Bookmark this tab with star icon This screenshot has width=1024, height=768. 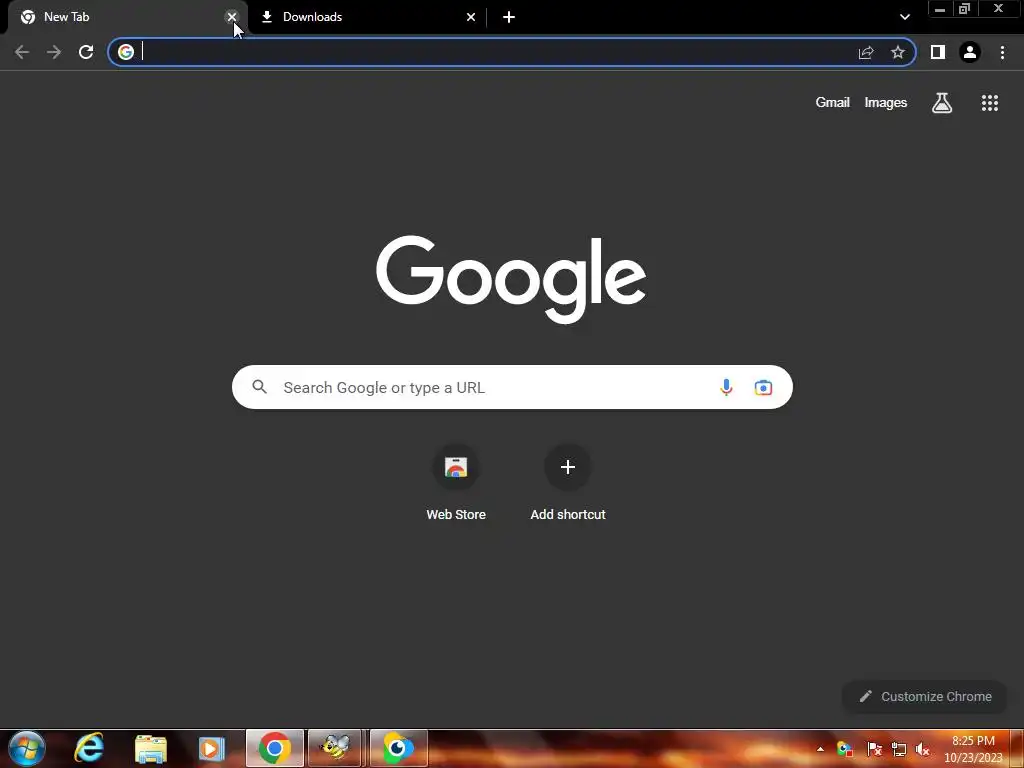pyautogui.click(x=898, y=52)
